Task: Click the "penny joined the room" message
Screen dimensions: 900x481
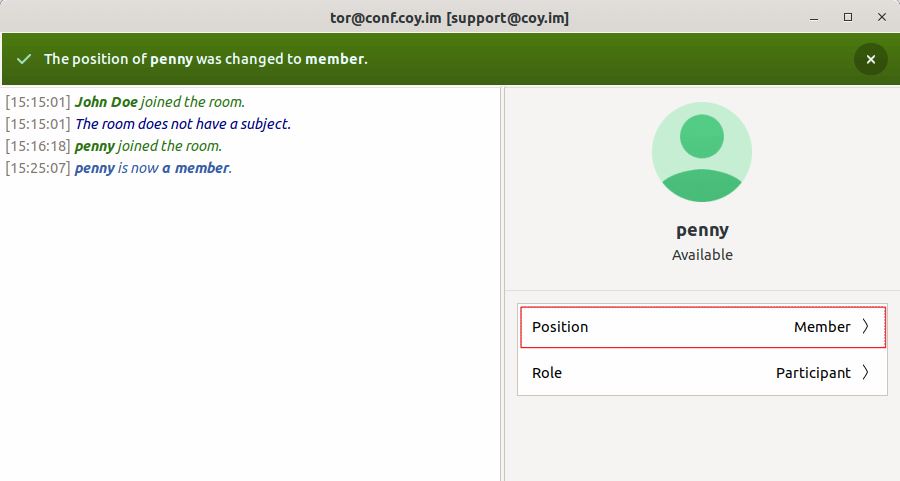Action: [x=148, y=146]
